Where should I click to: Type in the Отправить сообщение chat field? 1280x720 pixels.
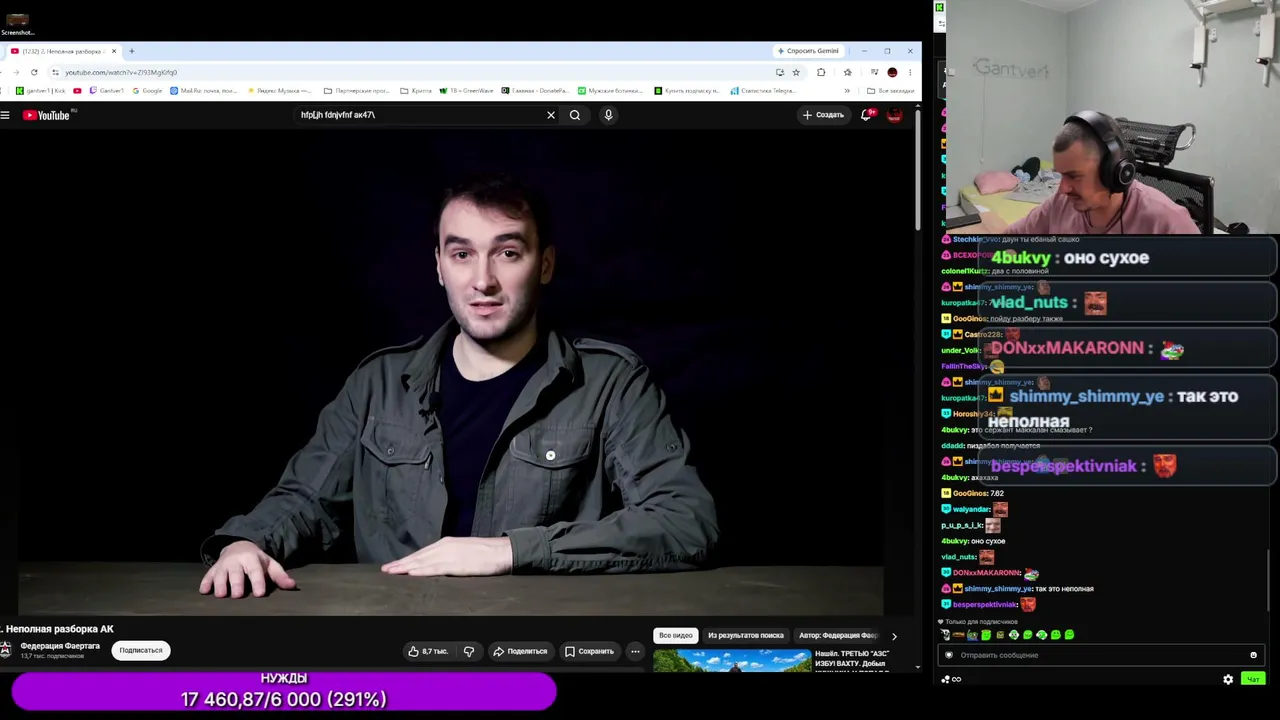[x=1100, y=655]
